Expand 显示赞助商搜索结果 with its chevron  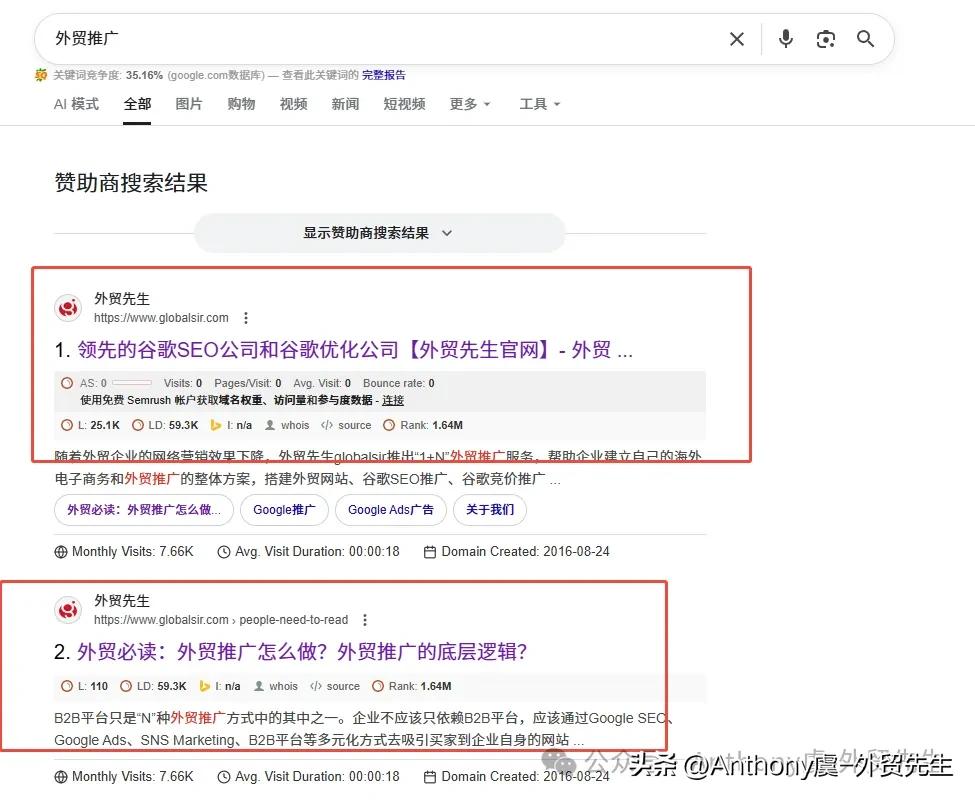coord(447,232)
